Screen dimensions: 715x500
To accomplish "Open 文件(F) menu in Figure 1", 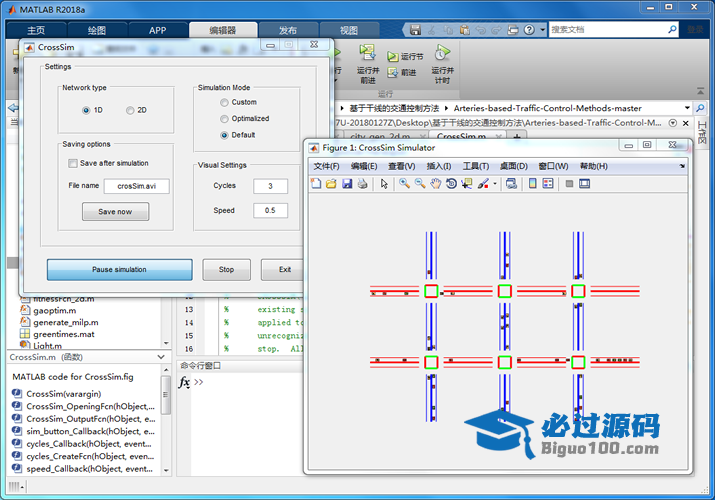I will [x=326, y=166].
